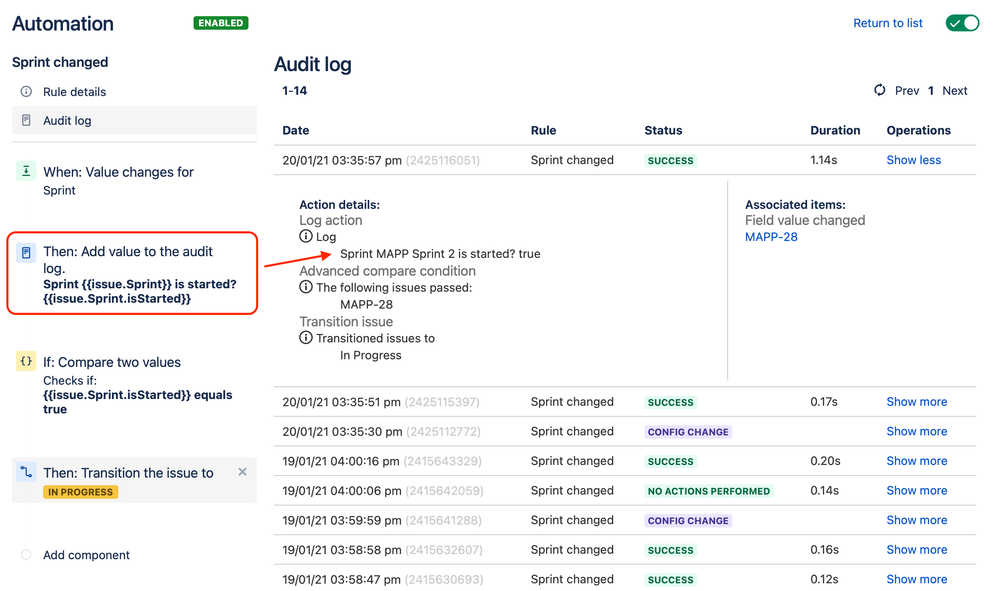Click the Add value to audit log icon

26,253
